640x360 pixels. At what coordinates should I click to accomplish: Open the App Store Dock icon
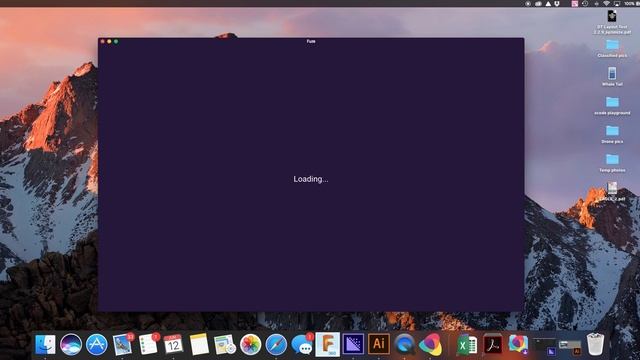96,344
